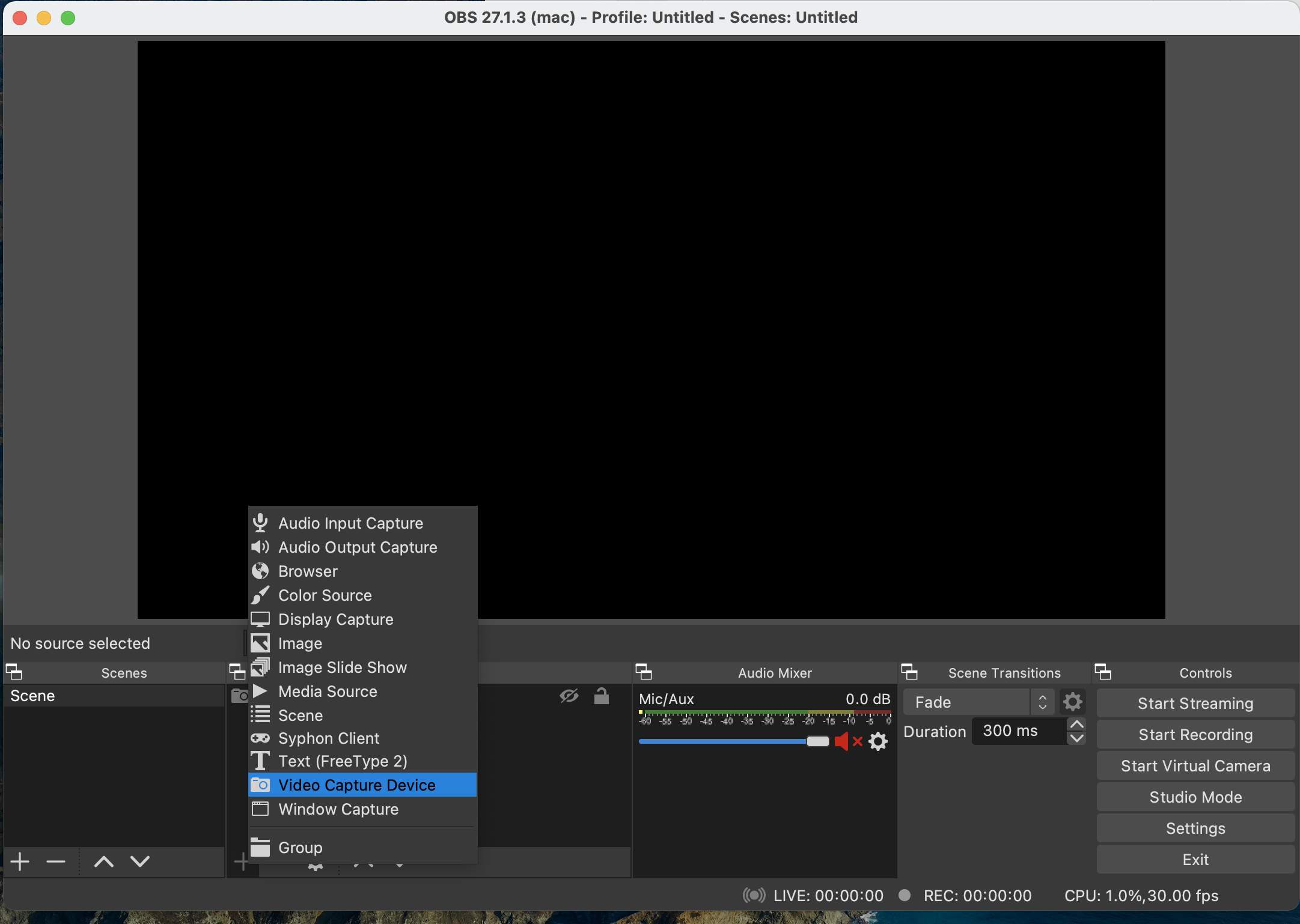Undock the Scene Transitions panel icon
Screen dimensions: 1300x924
909,672
